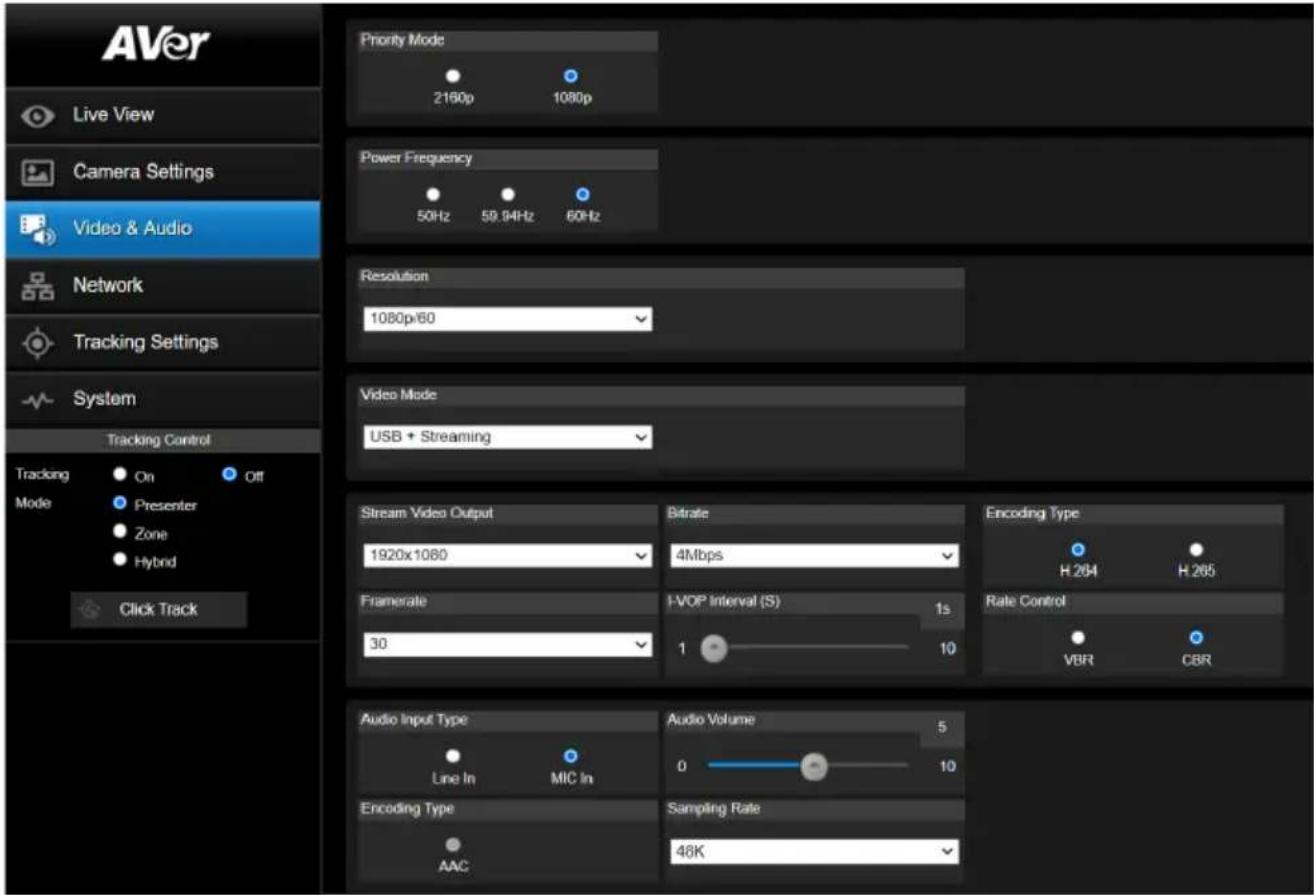Click the Live View eye icon
The width and height of the screenshot is (1314, 895).
coord(38,116)
